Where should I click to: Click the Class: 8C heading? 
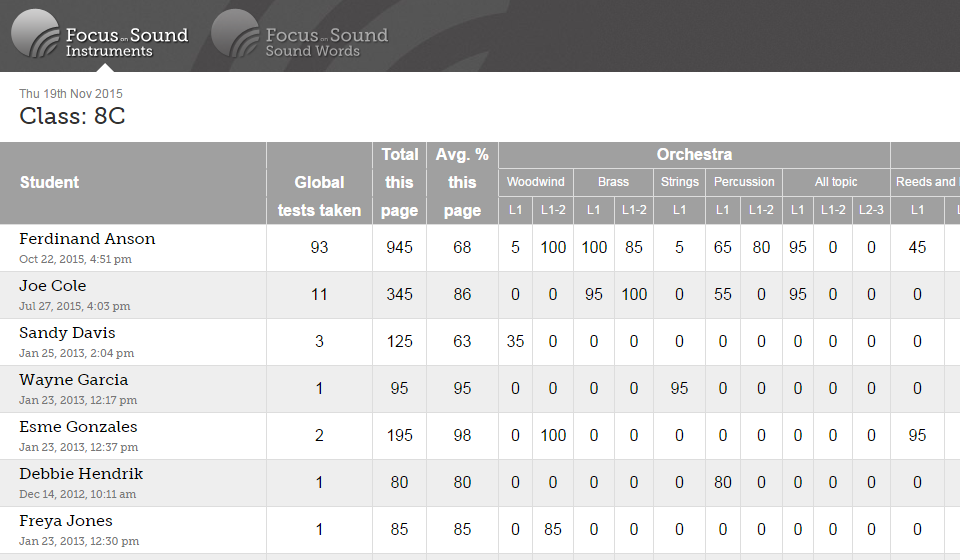pos(72,116)
